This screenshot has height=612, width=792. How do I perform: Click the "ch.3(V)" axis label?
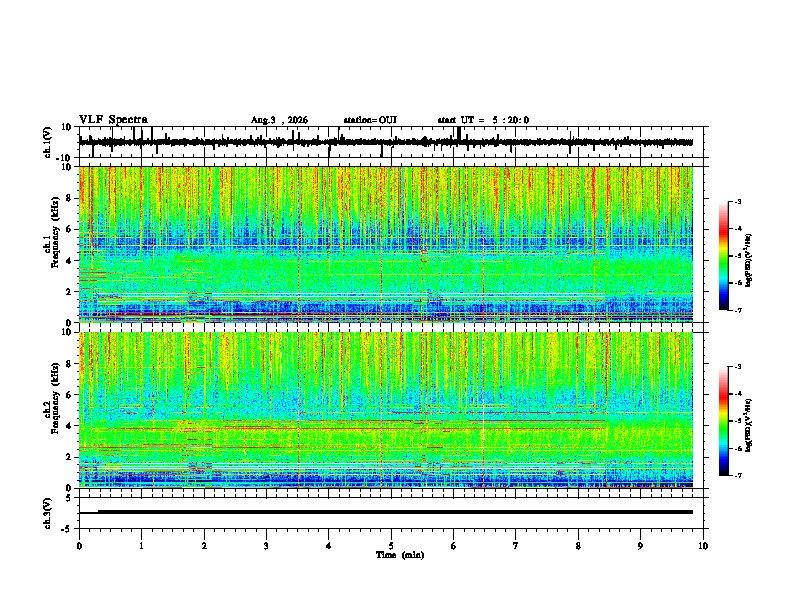(48, 513)
